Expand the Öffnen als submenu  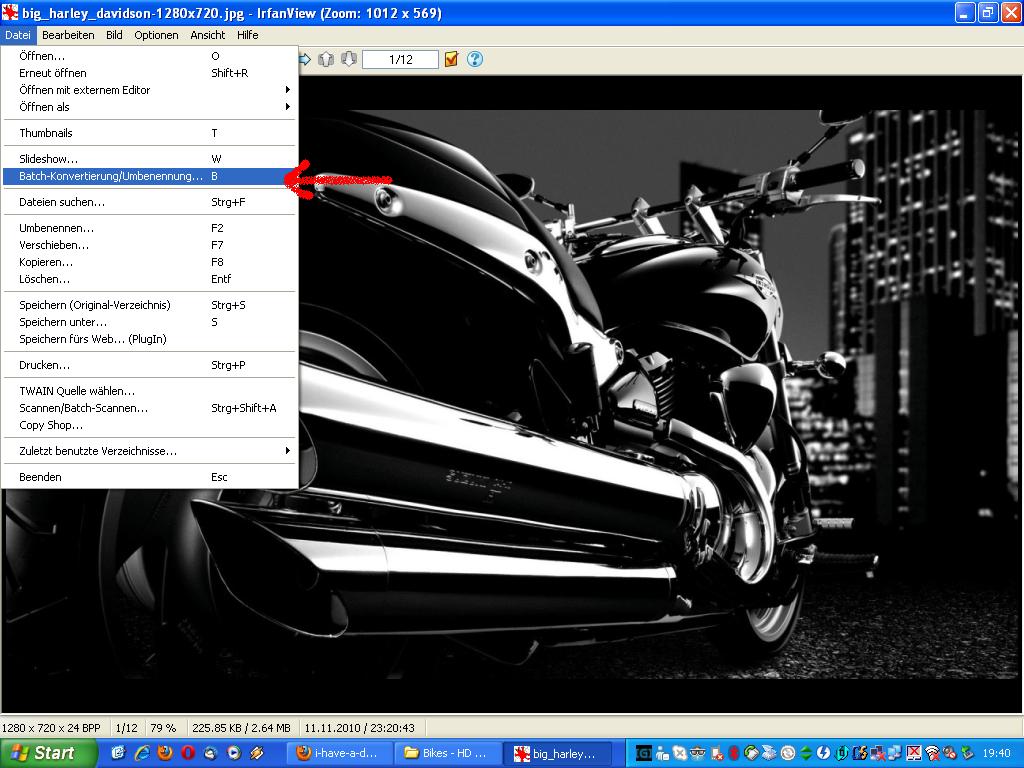(x=150, y=107)
